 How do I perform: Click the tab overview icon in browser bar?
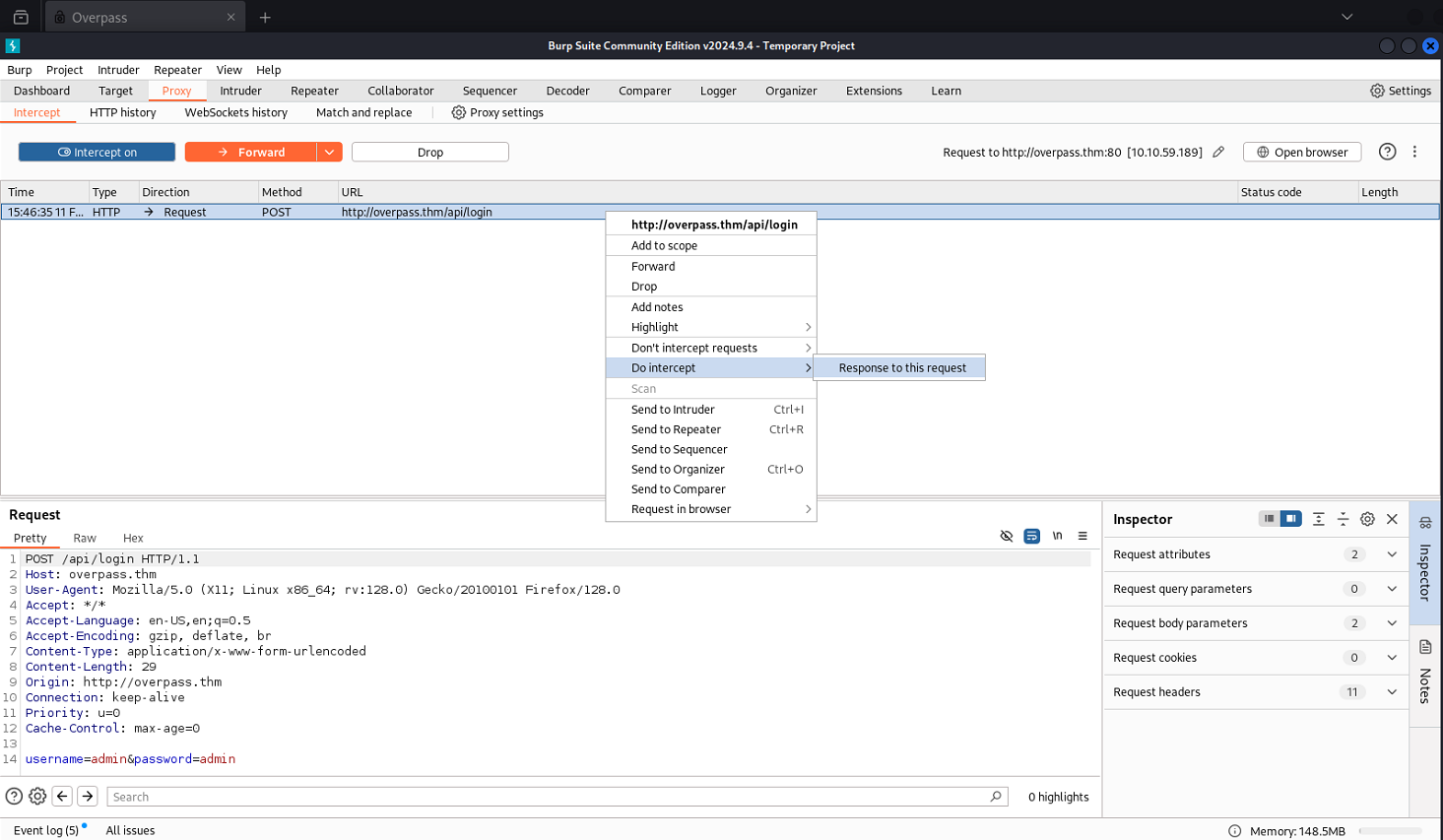point(21,17)
